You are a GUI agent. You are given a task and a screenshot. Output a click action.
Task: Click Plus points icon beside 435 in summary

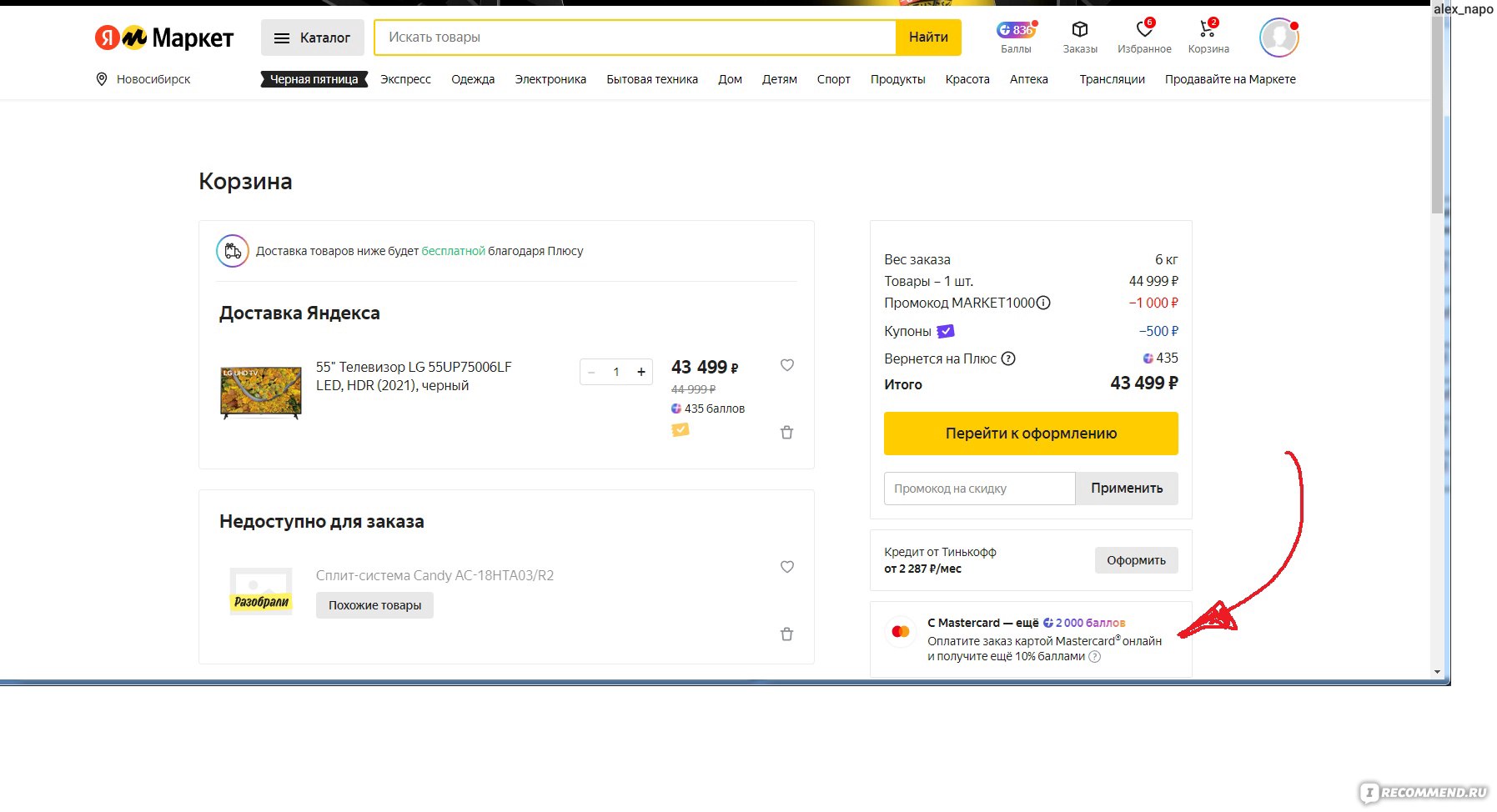point(1148,358)
